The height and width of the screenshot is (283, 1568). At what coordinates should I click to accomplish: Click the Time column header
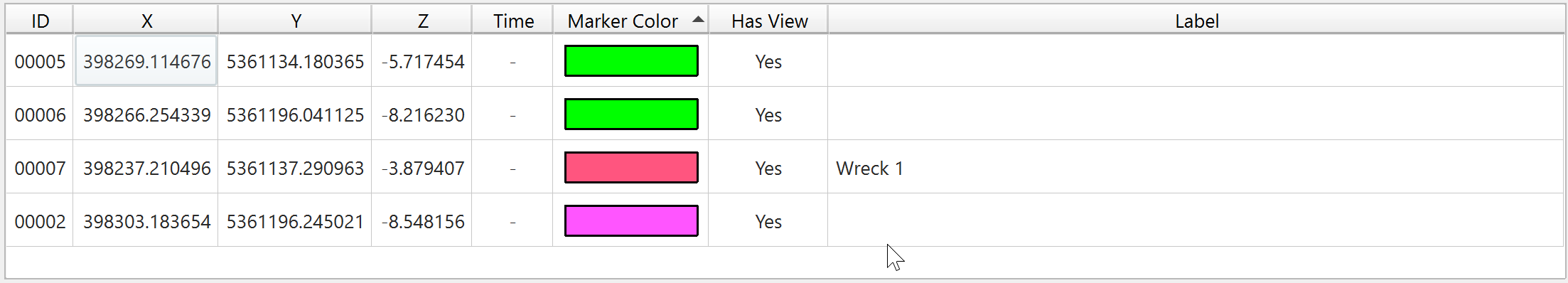pos(512,21)
